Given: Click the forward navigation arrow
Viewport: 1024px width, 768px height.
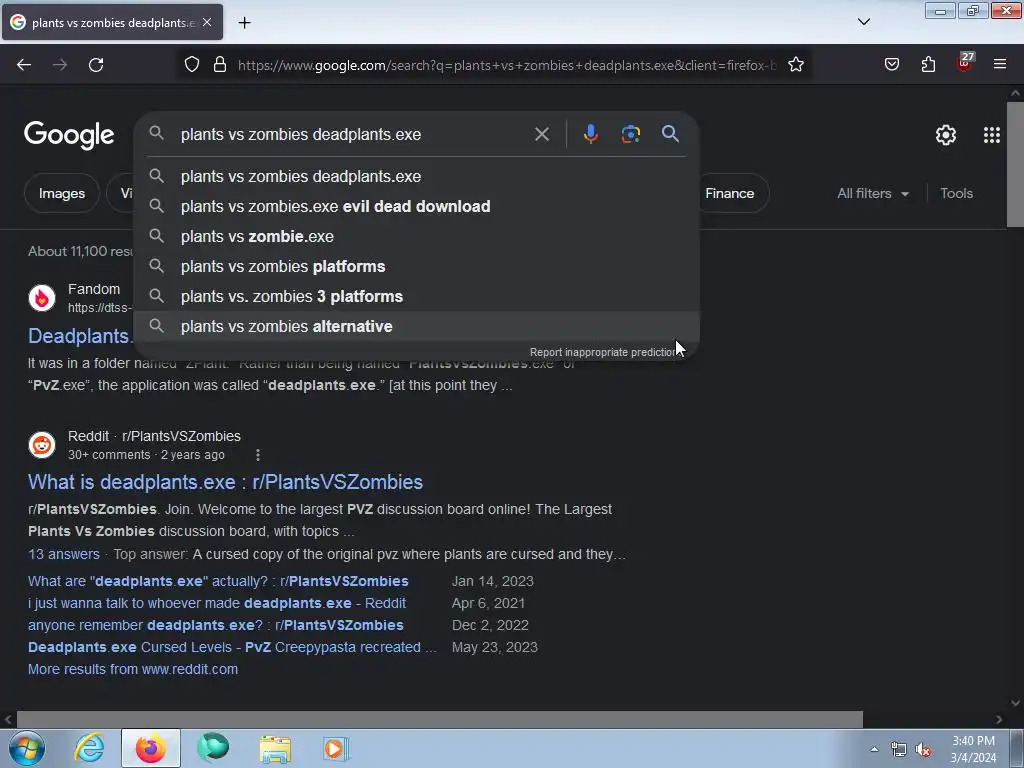Looking at the screenshot, I should pyautogui.click(x=60, y=65).
